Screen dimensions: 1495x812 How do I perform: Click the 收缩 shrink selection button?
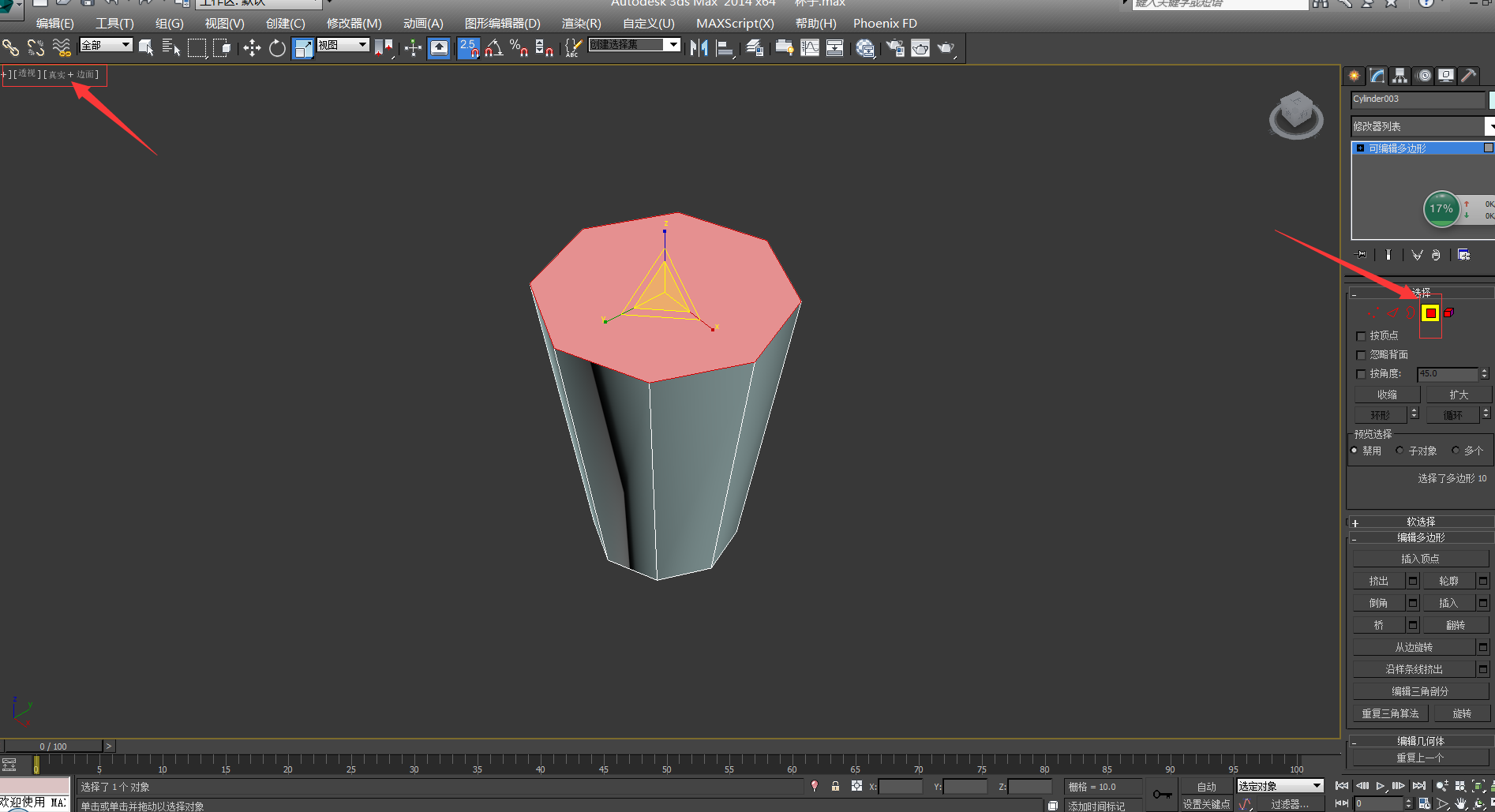[1388, 395]
